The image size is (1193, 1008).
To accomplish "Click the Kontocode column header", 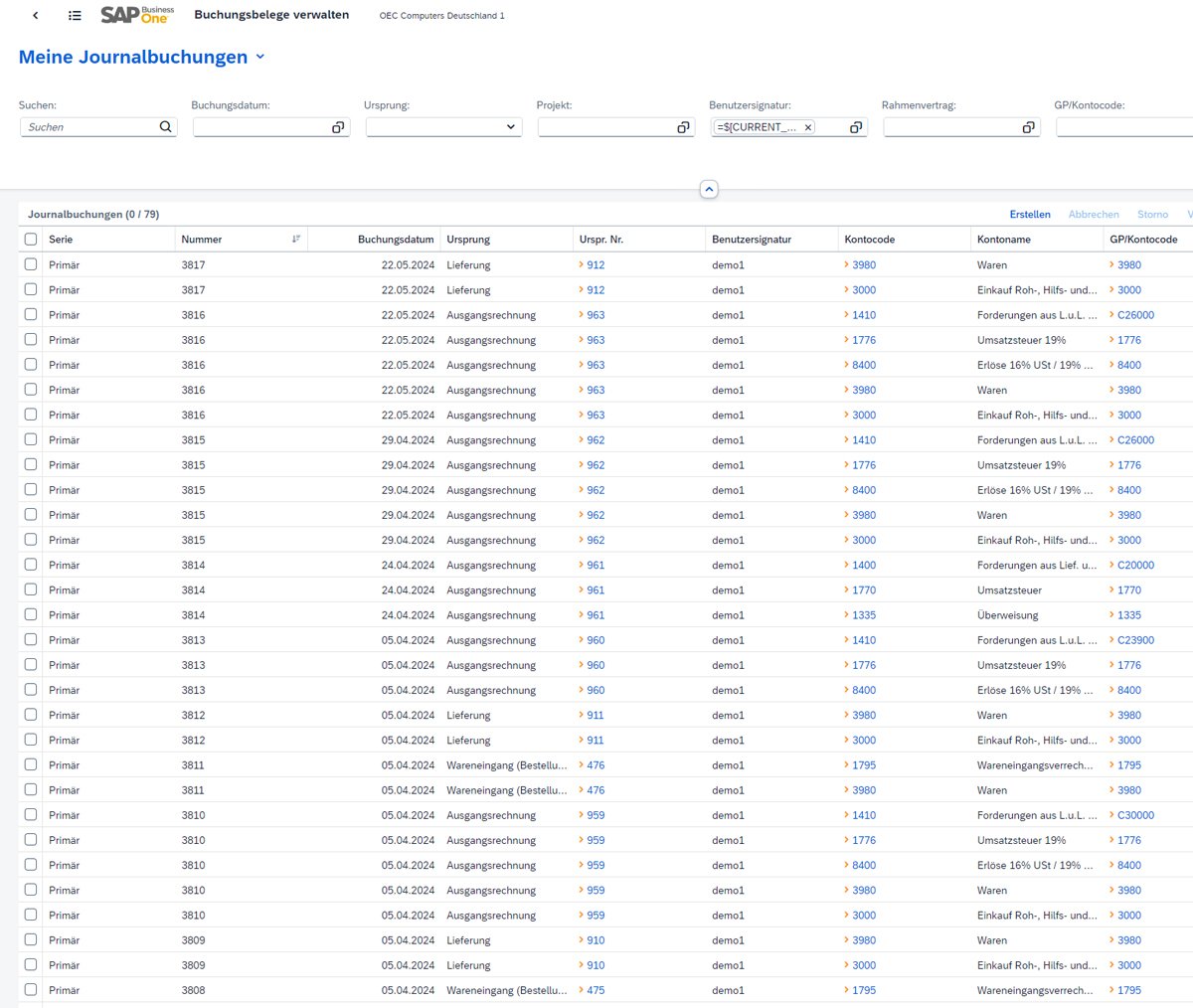I will pos(870,240).
